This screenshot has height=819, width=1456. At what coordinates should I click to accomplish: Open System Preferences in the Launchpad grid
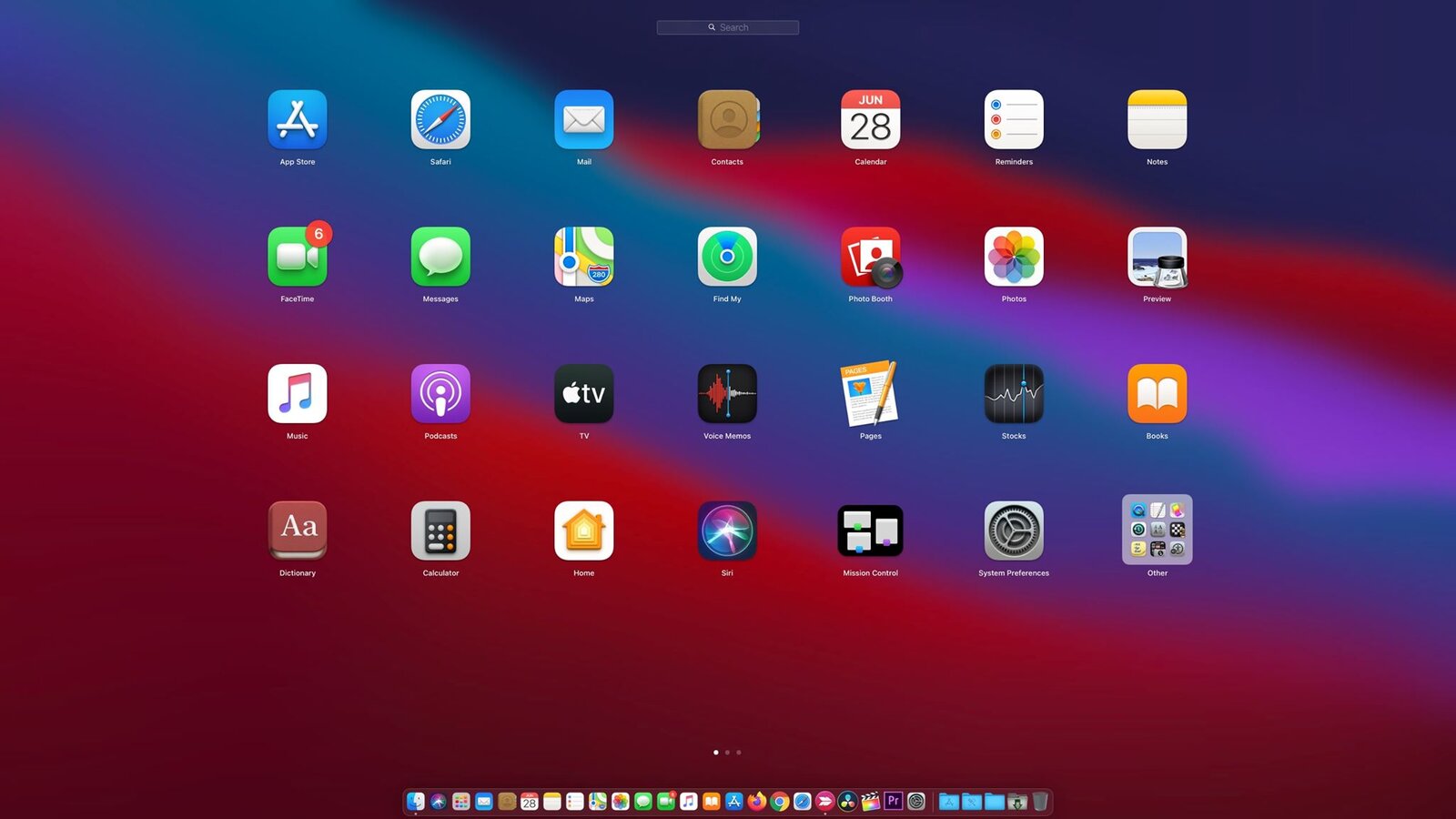[1014, 531]
